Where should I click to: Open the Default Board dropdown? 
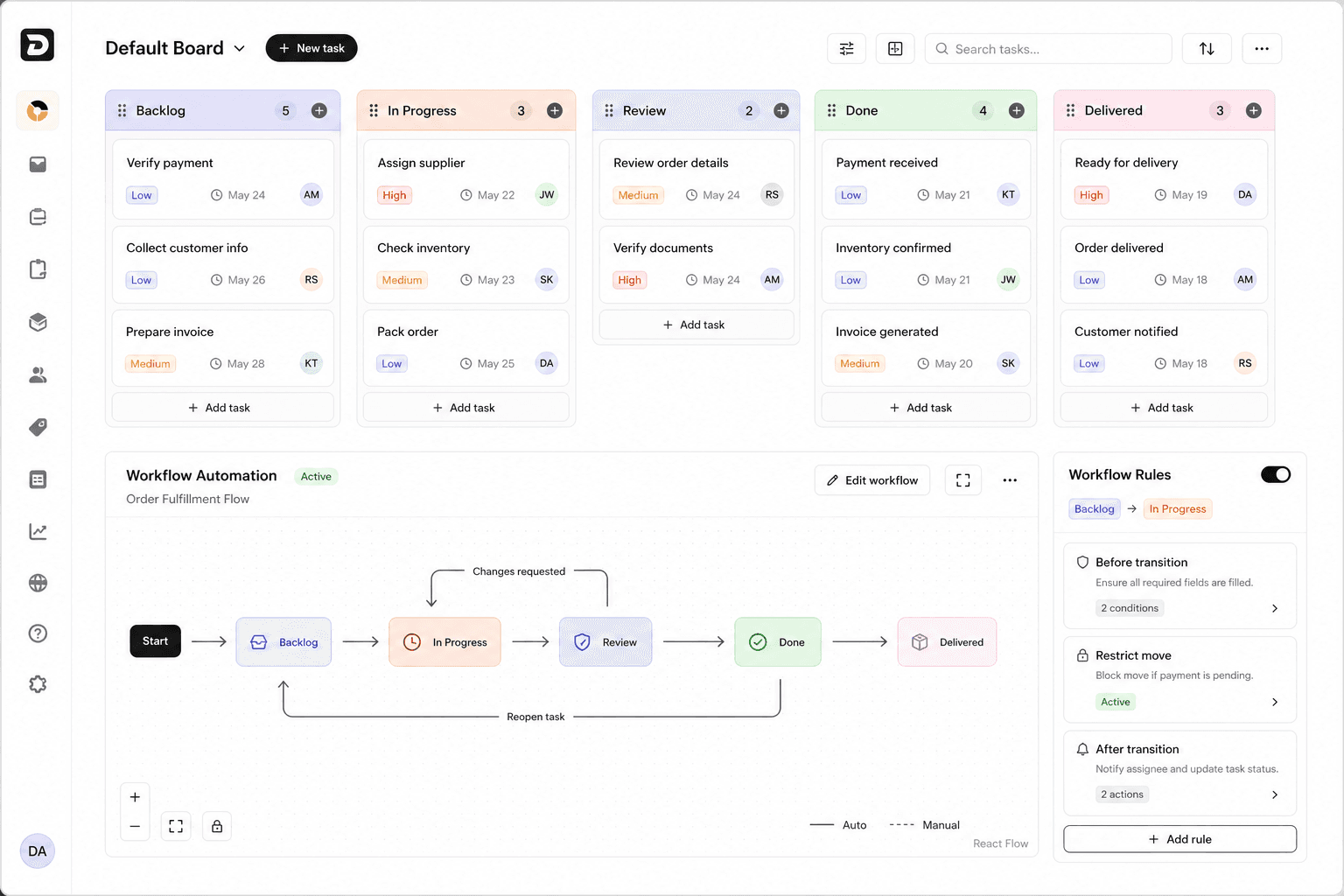(x=175, y=48)
